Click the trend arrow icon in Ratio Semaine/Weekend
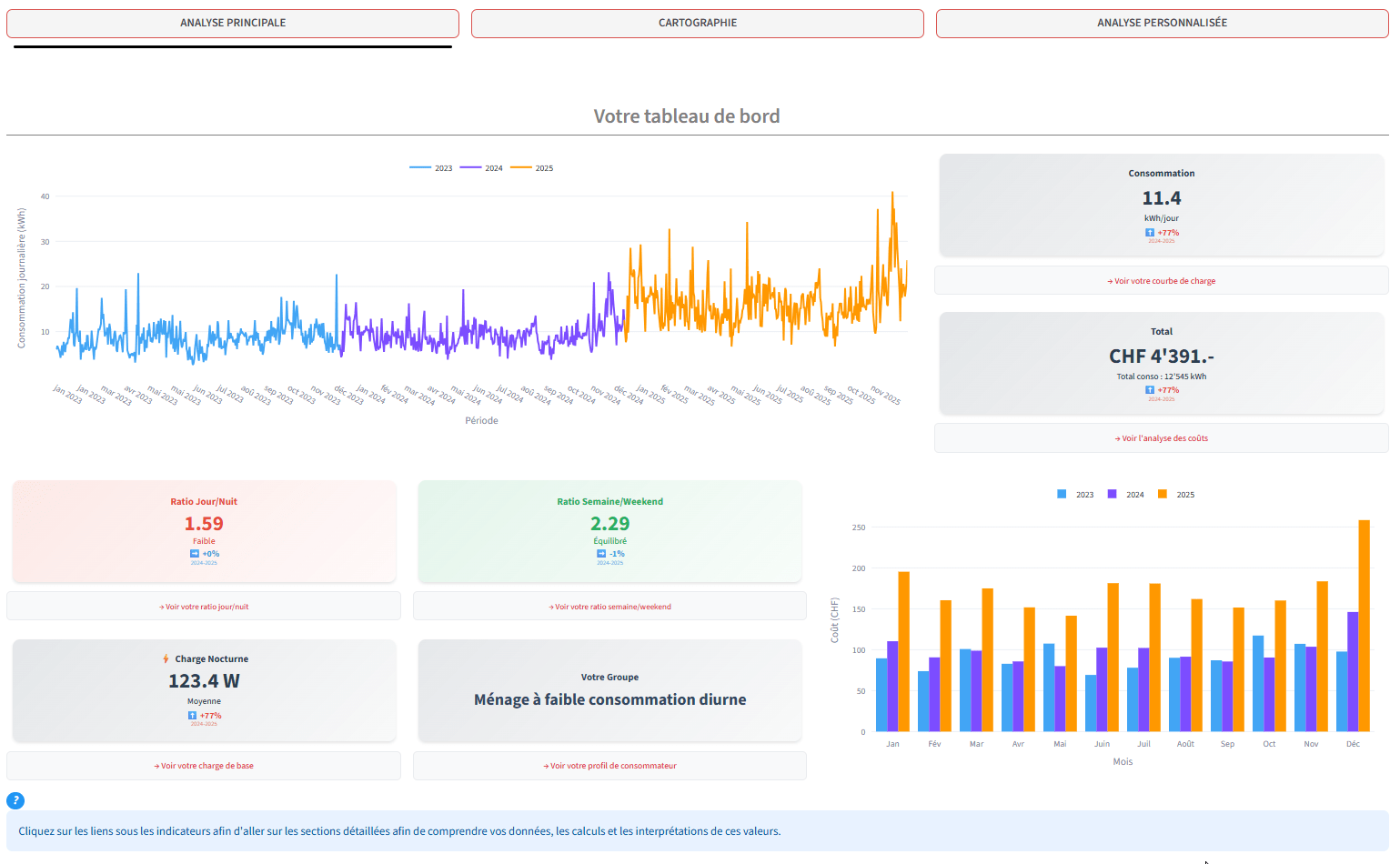The image size is (1400, 864). pyautogui.click(x=601, y=554)
